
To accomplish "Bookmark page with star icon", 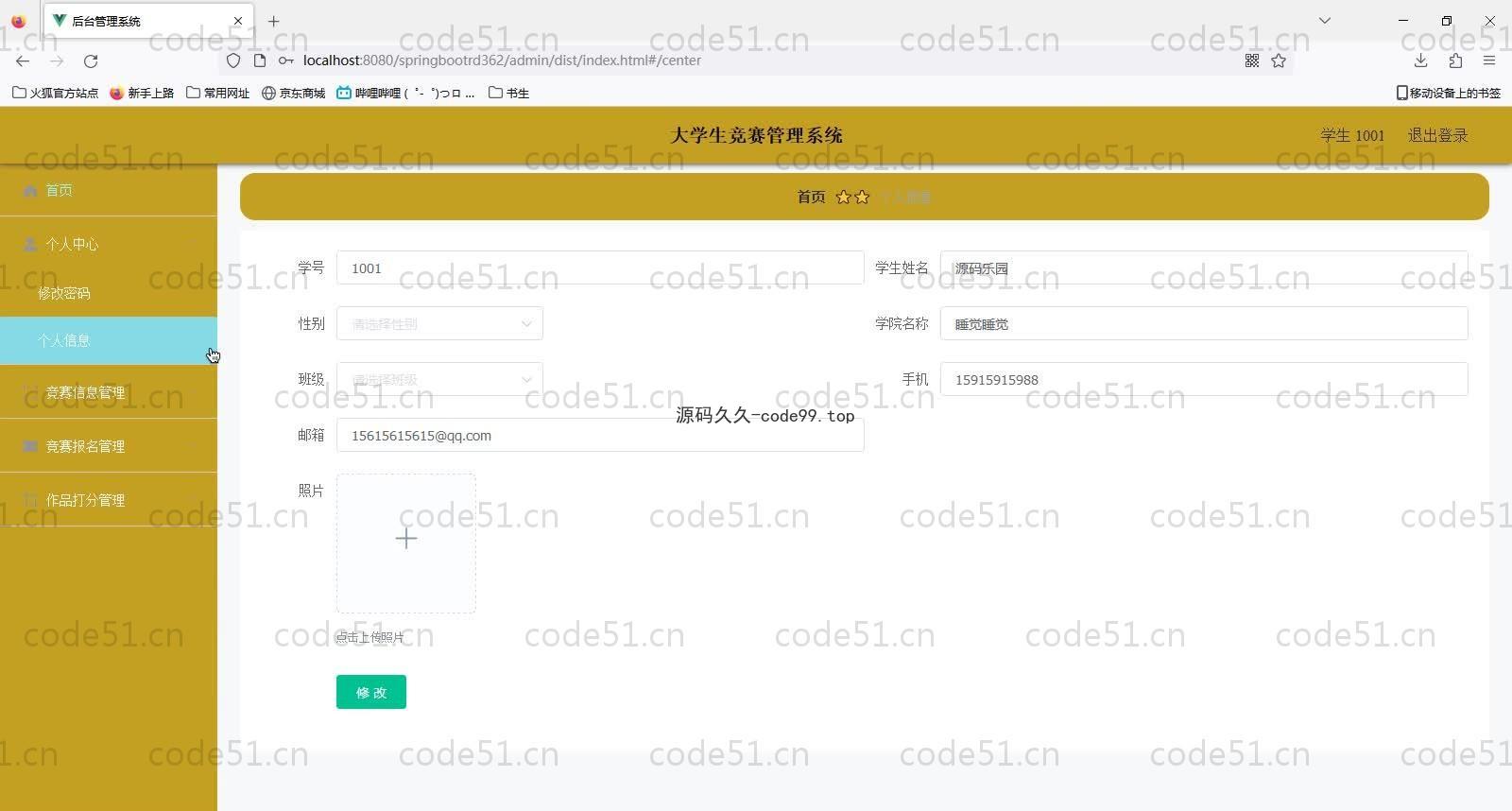I will (x=1279, y=60).
